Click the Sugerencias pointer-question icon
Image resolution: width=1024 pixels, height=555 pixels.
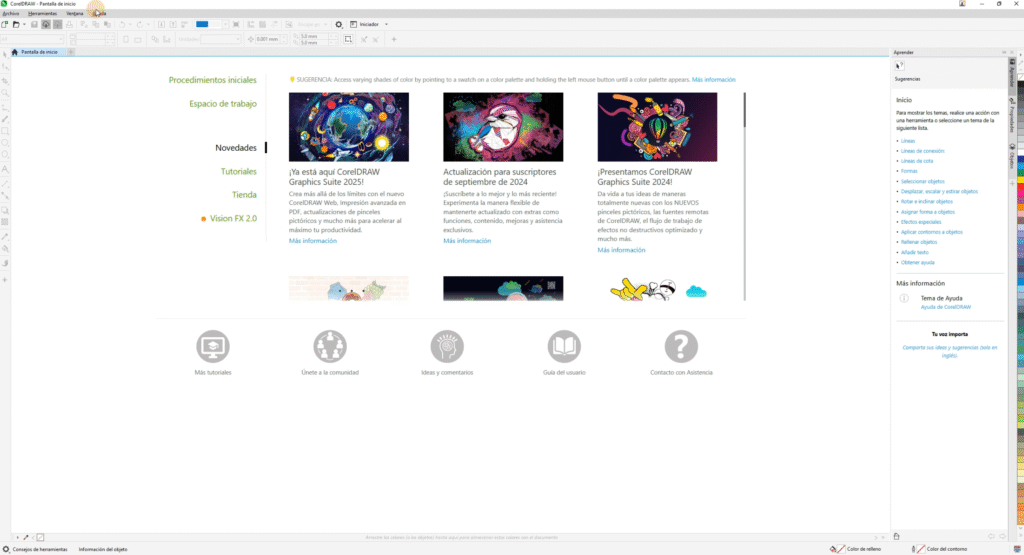tap(899, 66)
